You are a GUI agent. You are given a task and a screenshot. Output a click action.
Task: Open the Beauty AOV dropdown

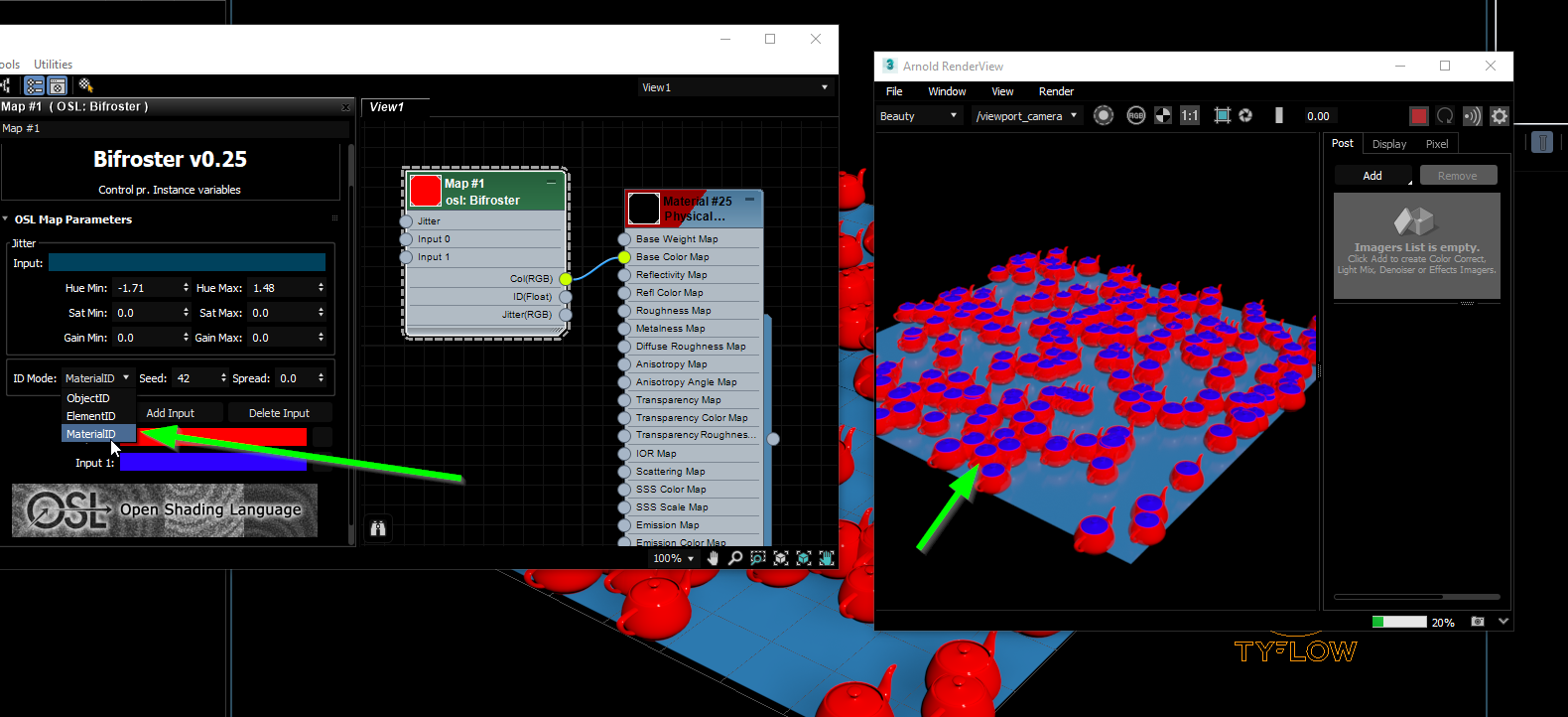(x=919, y=116)
